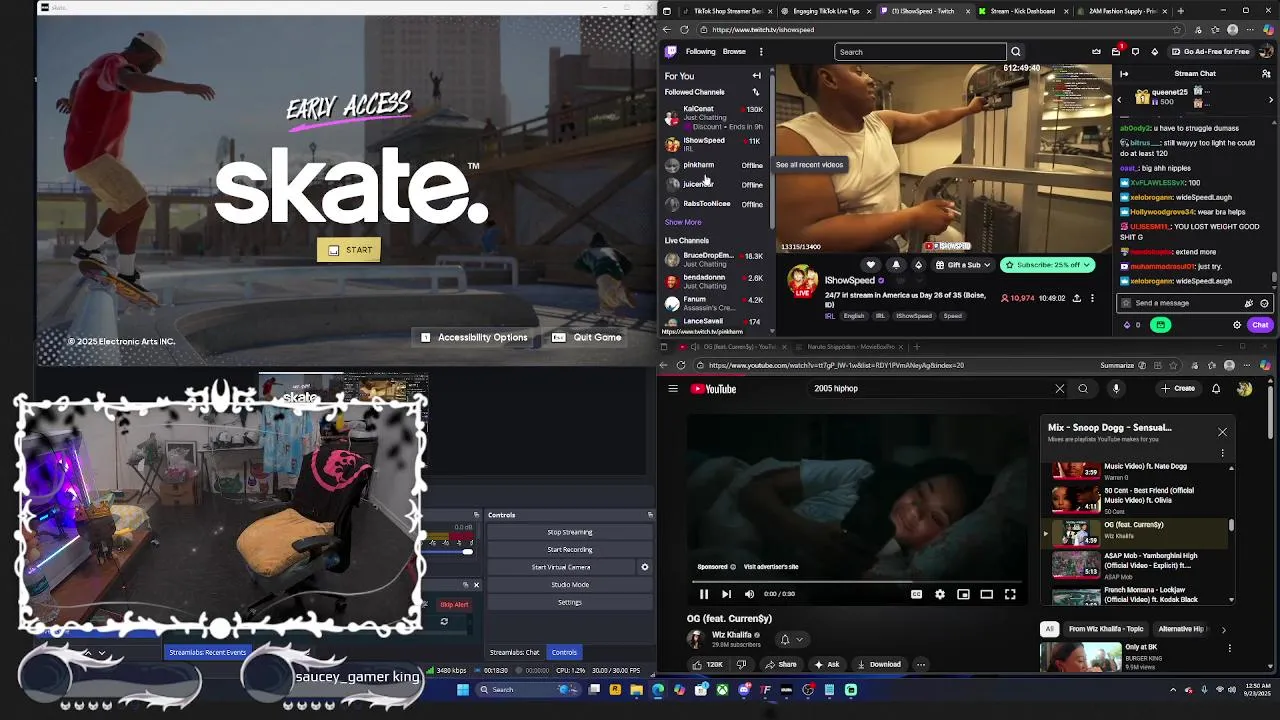
Task: Share the IShowSpeed stream via upload icon
Action: [1077, 298]
